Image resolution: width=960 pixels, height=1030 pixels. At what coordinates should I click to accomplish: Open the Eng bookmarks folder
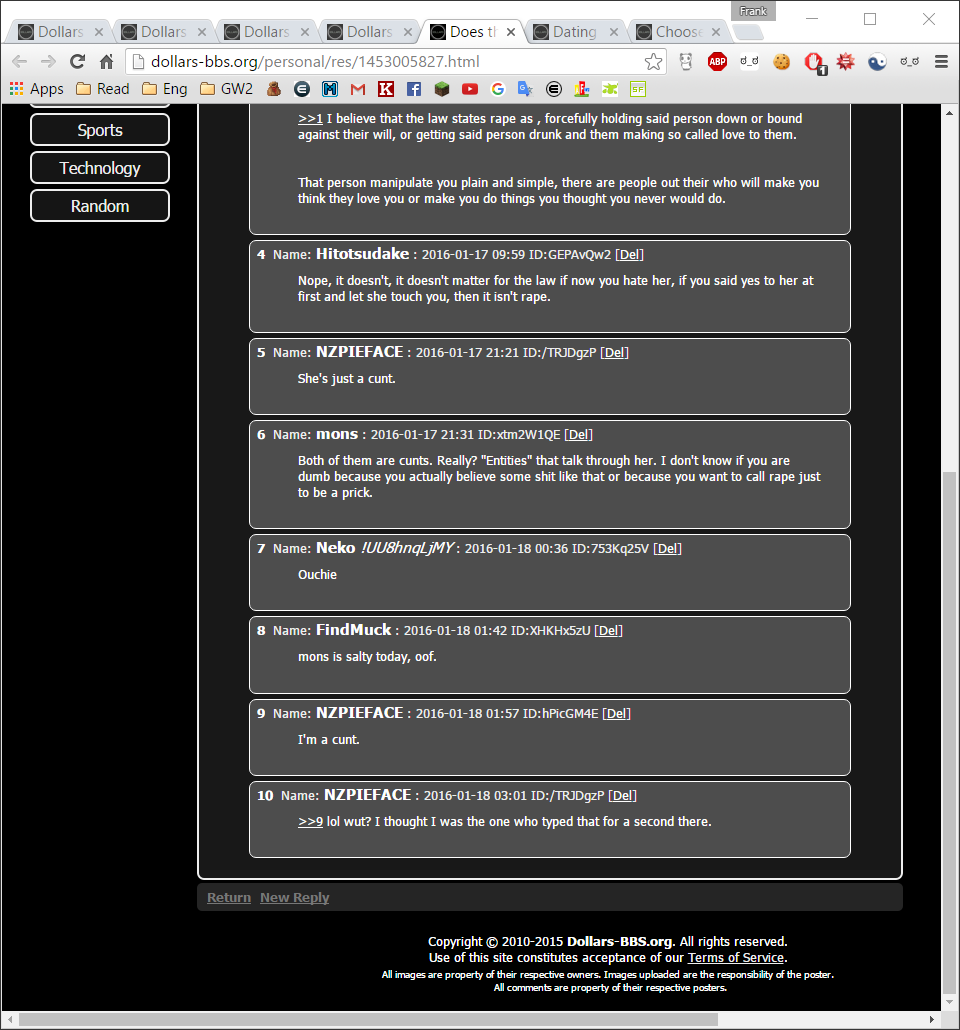(165, 89)
